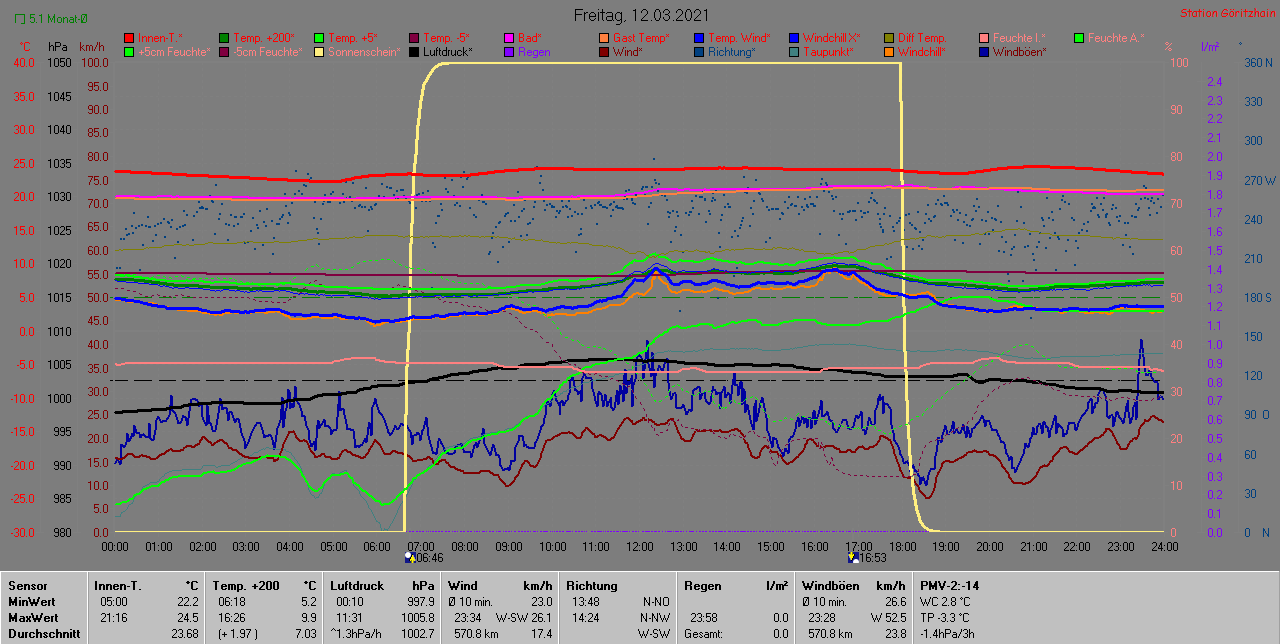
Task: Click the sunrise icon at 06:46
Action: (x=410, y=558)
